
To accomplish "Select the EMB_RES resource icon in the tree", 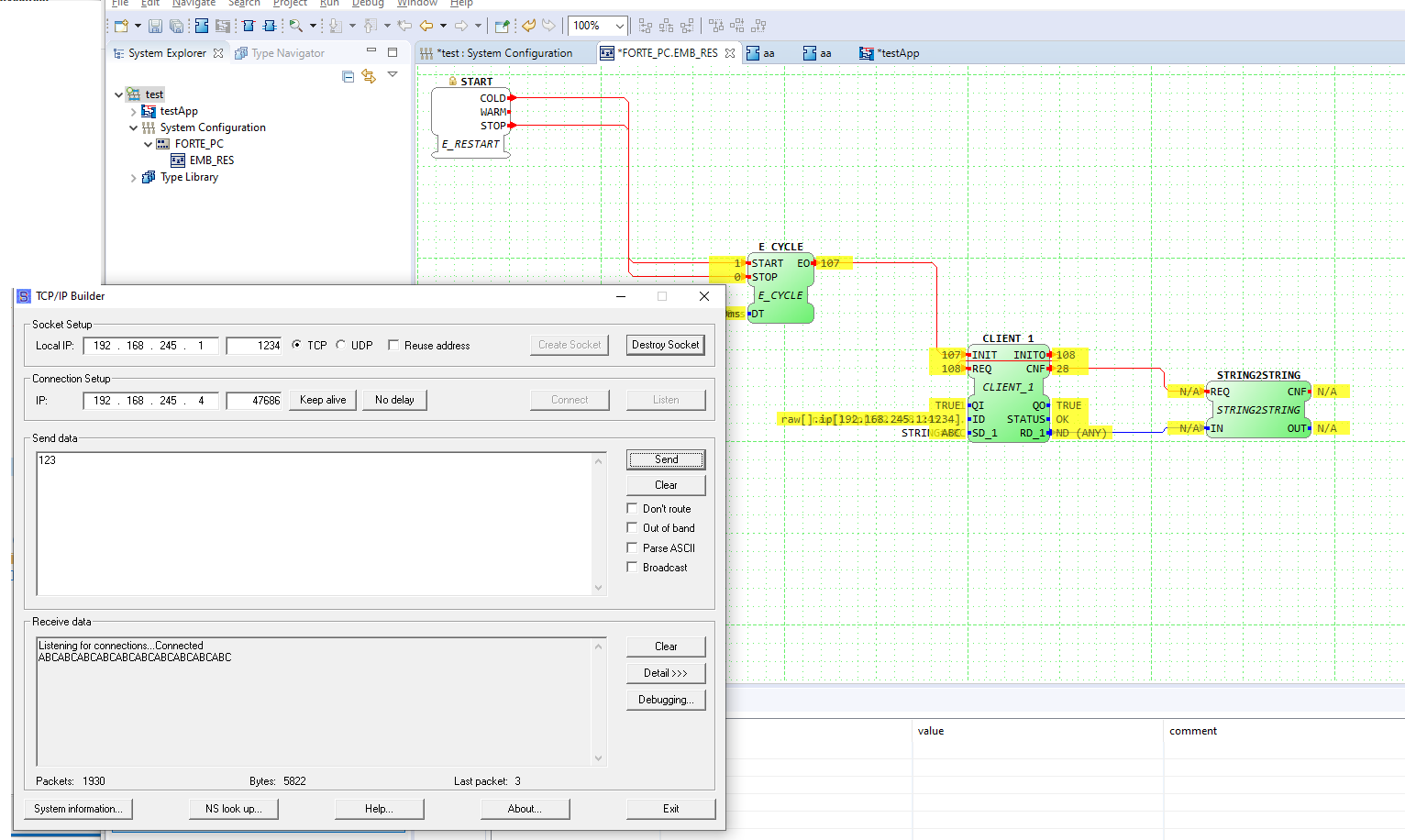I will pyautogui.click(x=178, y=160).
